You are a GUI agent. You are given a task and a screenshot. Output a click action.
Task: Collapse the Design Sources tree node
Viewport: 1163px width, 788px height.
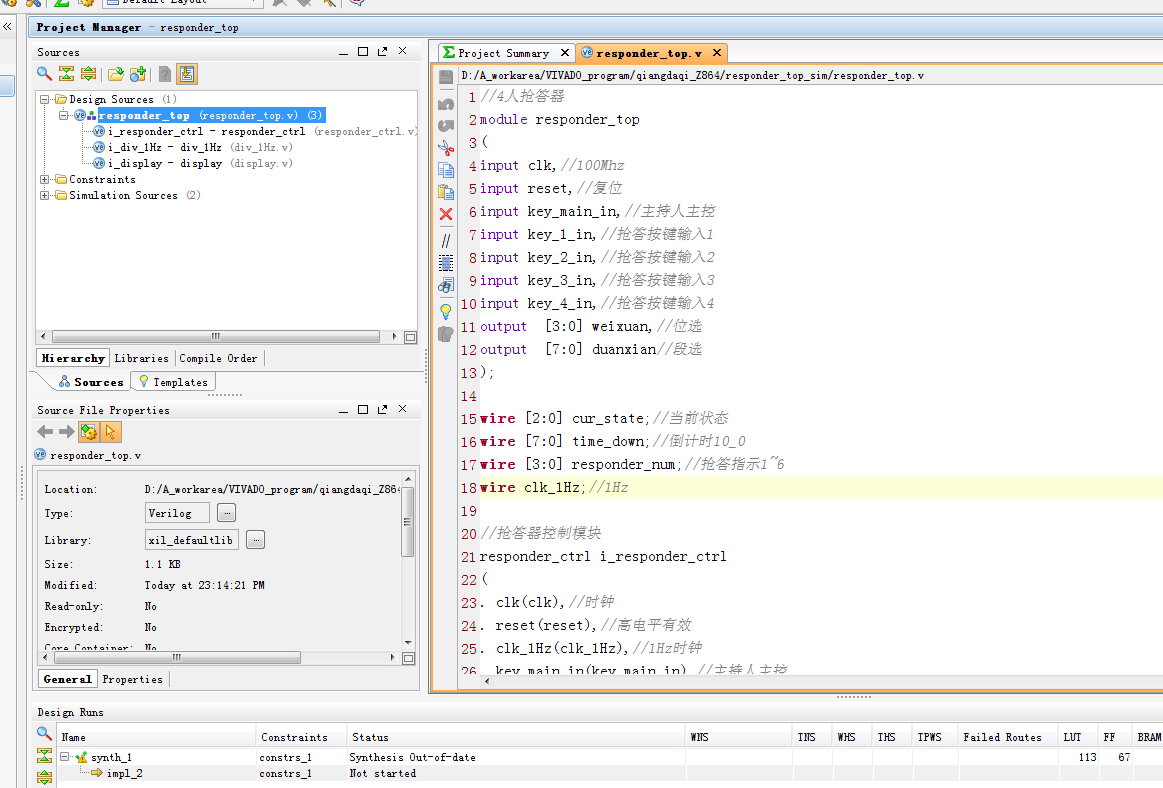[x=45, y=99]
